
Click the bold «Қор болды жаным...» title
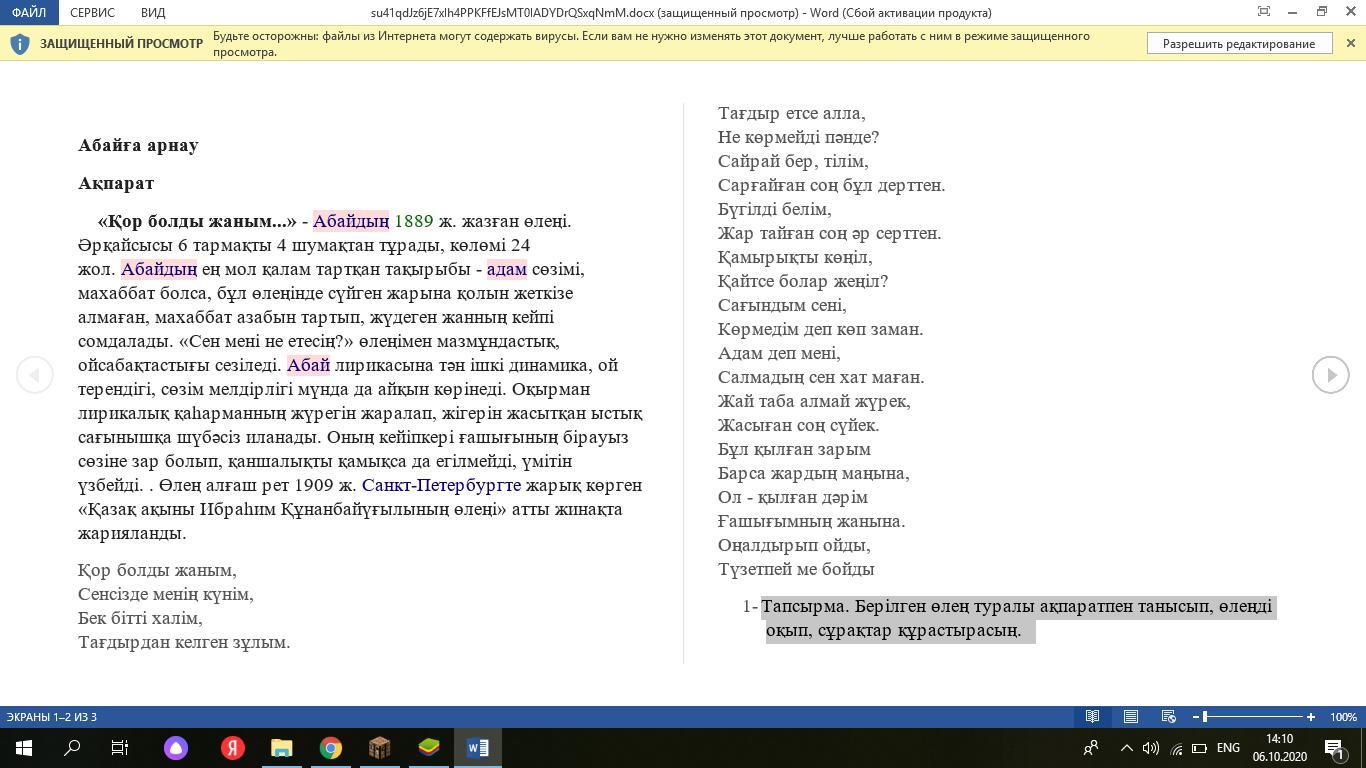click(197, 221)
